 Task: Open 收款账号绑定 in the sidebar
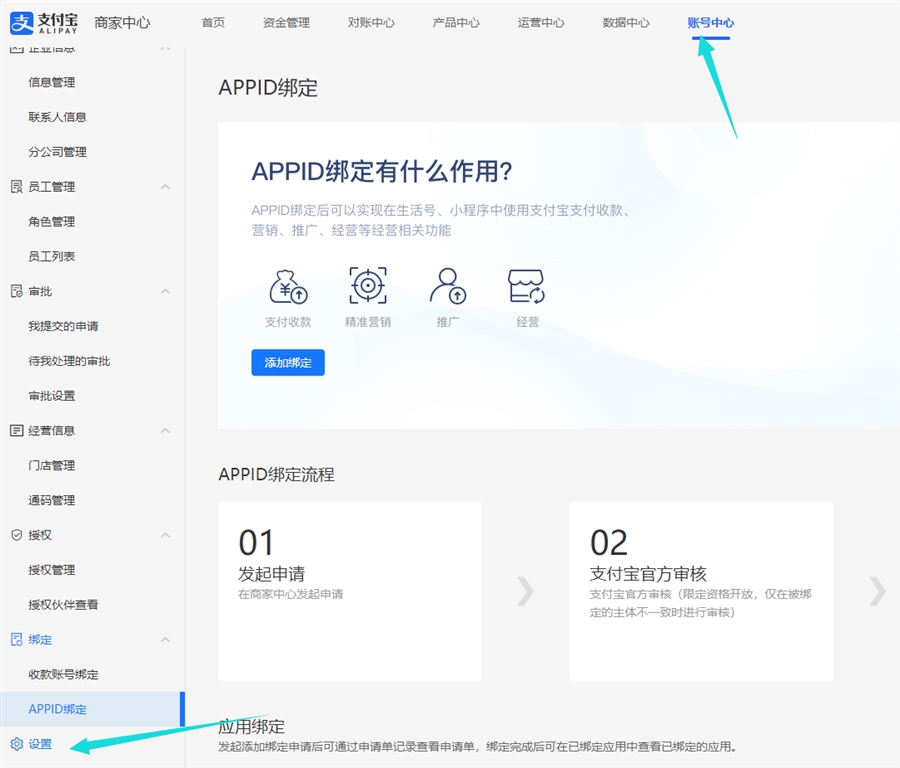63,674
